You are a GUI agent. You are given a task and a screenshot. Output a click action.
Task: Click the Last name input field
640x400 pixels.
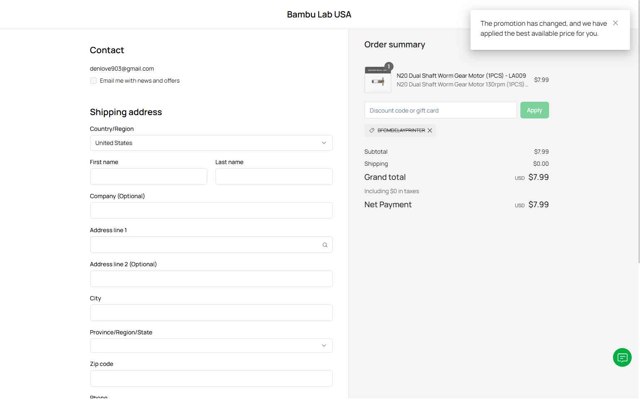(x=273, y=176)
